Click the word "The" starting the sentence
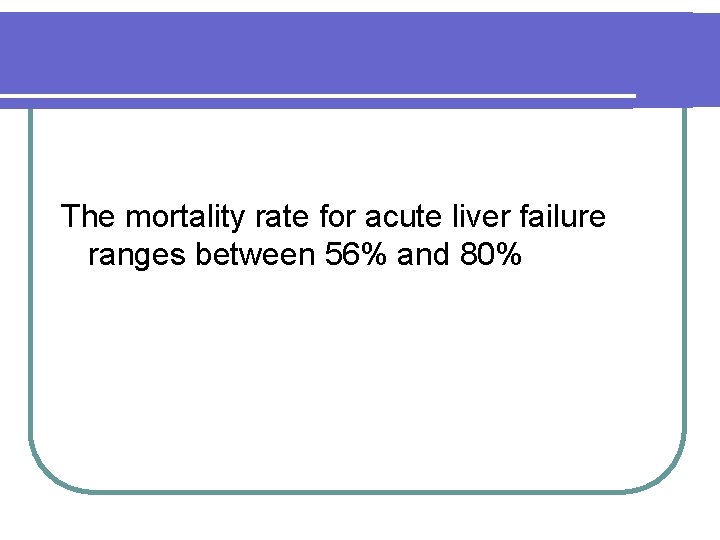 (x=89, y=216)
